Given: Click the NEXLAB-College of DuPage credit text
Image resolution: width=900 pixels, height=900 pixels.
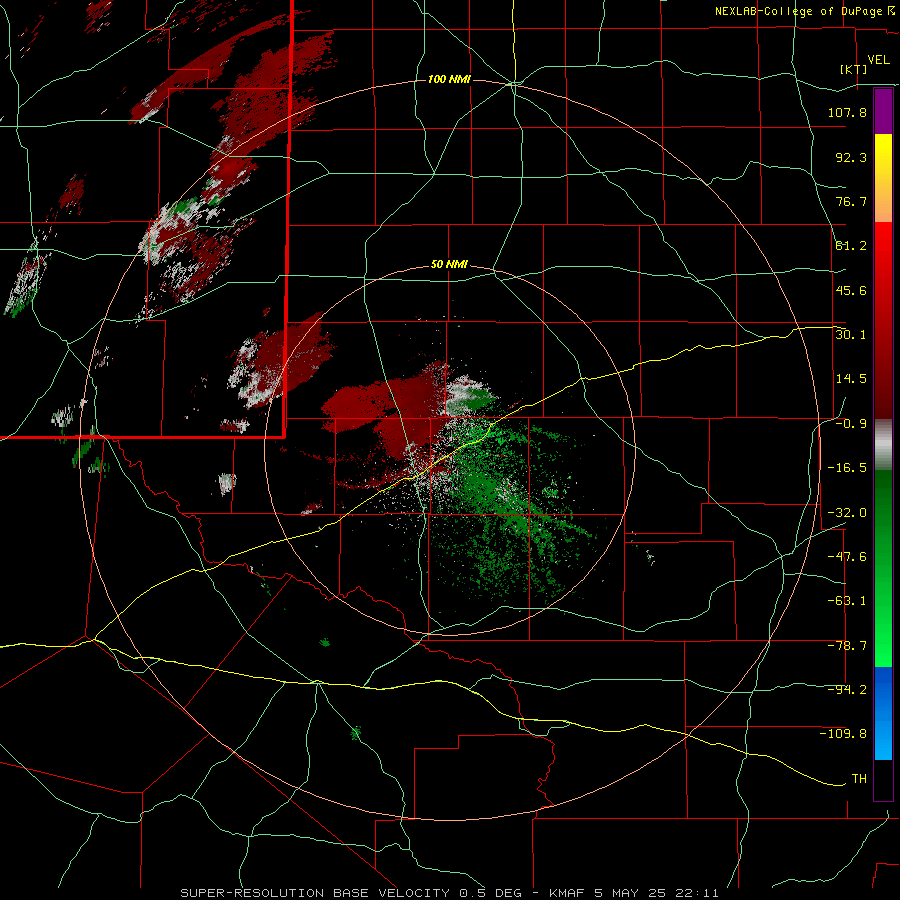Looking at the screenshot, I should pyautogui.click(x=798, y=11).
